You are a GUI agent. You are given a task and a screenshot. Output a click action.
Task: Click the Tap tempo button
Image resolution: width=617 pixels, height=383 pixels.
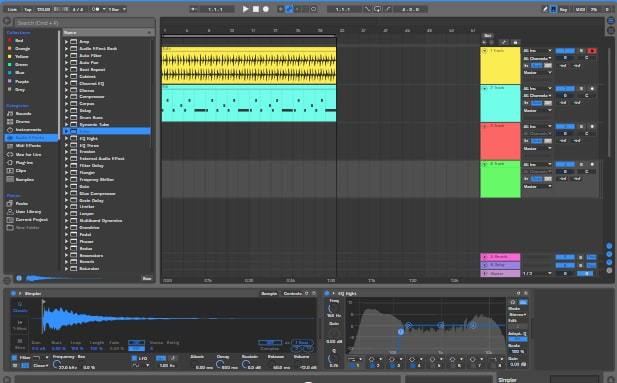point(28,9)
